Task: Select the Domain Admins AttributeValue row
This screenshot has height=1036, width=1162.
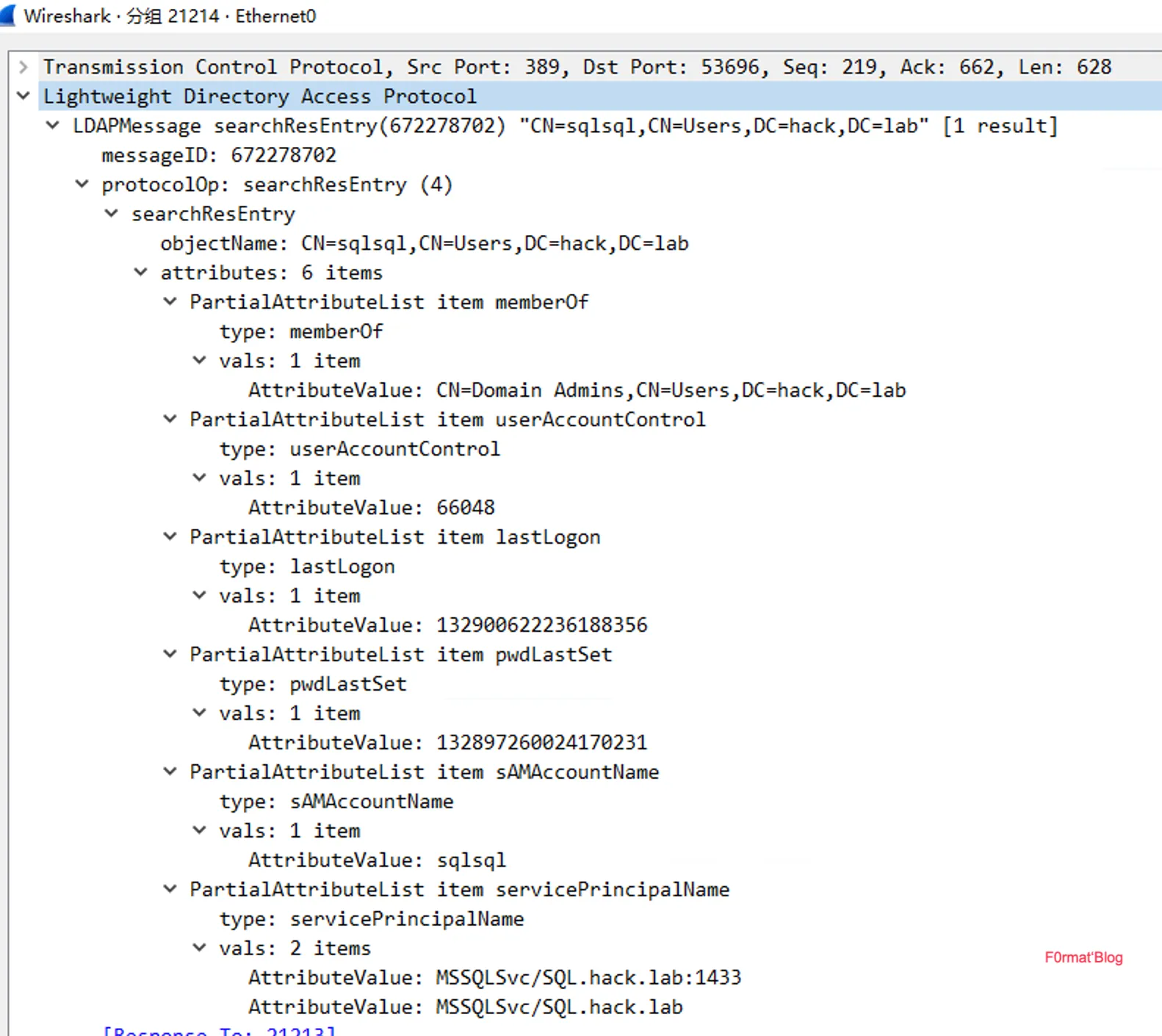Action: click(x=577, y=390)
